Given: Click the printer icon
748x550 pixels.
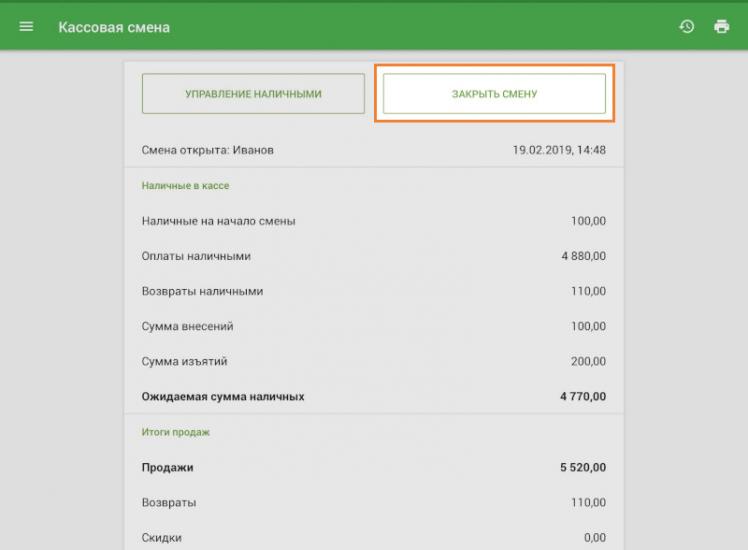Looking at the screenshot, I should tap(721, 27).
